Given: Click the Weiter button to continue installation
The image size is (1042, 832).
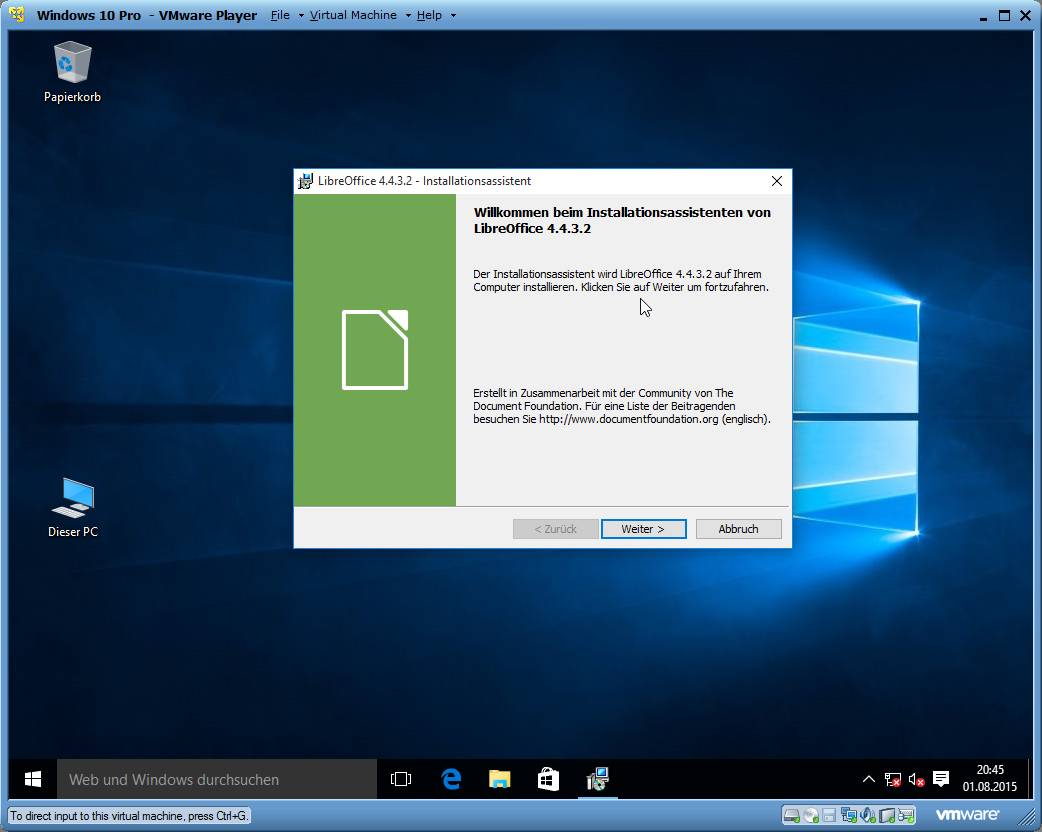Looking at the screenshot, I should (643, 529).
